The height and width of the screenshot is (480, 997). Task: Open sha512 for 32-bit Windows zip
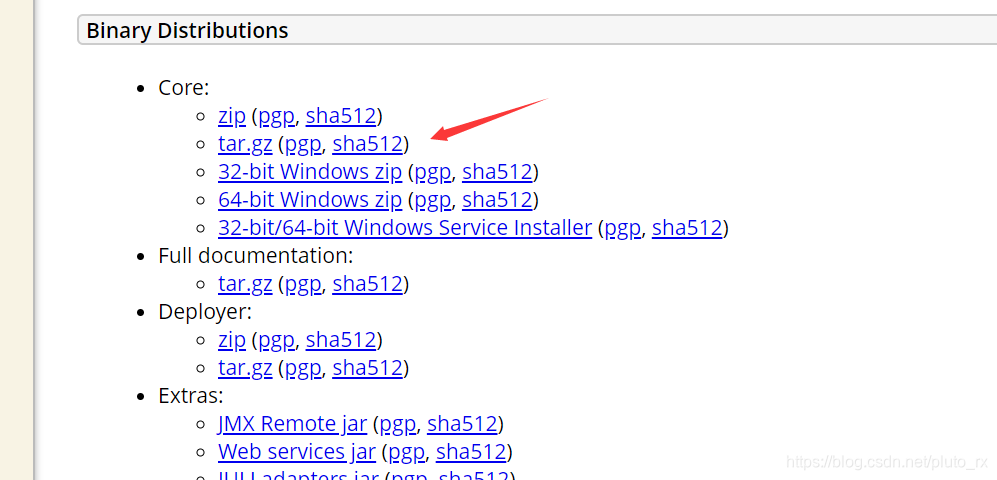coord(497,172)
